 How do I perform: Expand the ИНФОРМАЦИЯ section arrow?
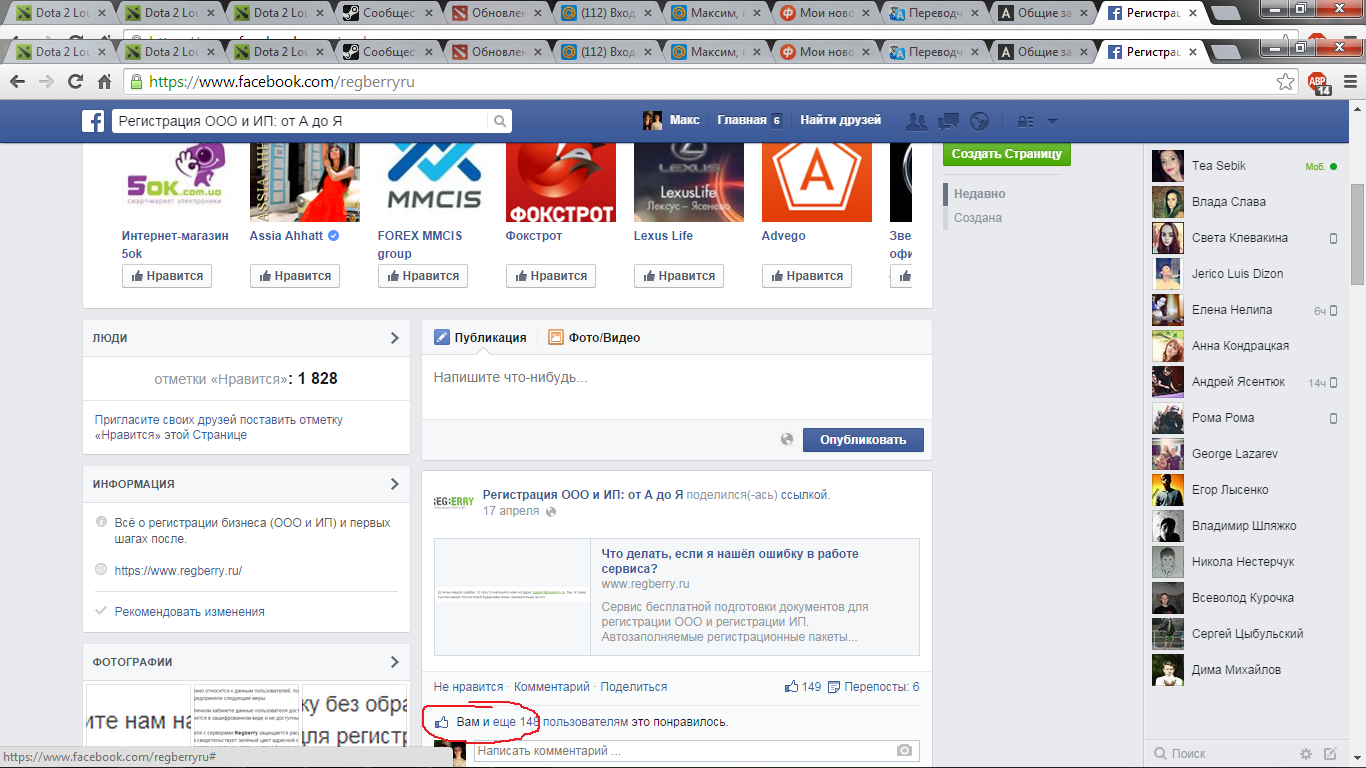(x=394, y=484)
